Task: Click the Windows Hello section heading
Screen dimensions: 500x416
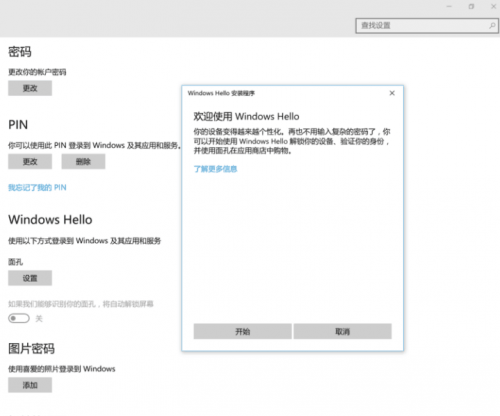Action: (x=50, y=220)
